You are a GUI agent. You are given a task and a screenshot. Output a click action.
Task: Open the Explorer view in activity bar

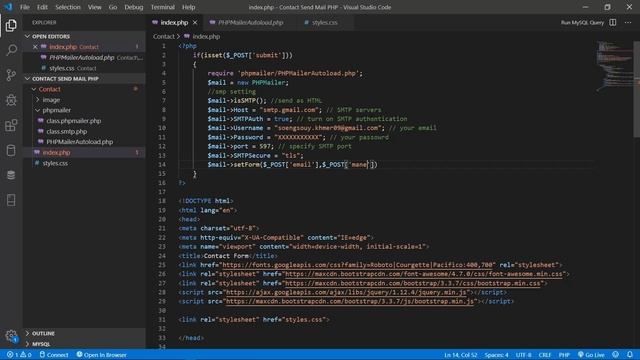coord(11,25)
